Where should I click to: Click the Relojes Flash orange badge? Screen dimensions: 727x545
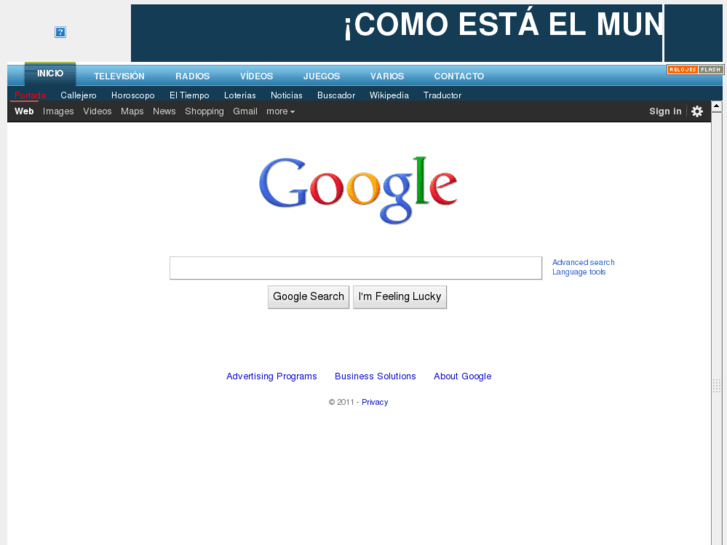[695, 70]
